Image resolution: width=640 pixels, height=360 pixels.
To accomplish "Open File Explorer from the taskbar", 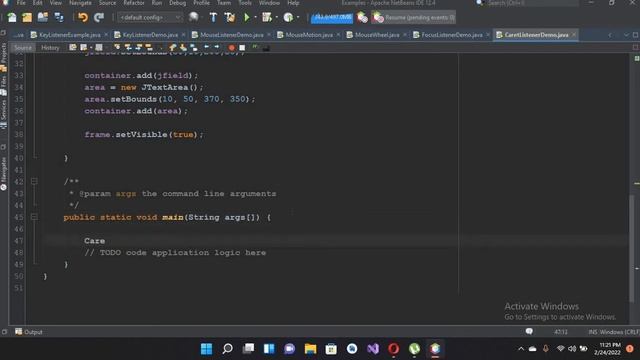I will [310, 349].
